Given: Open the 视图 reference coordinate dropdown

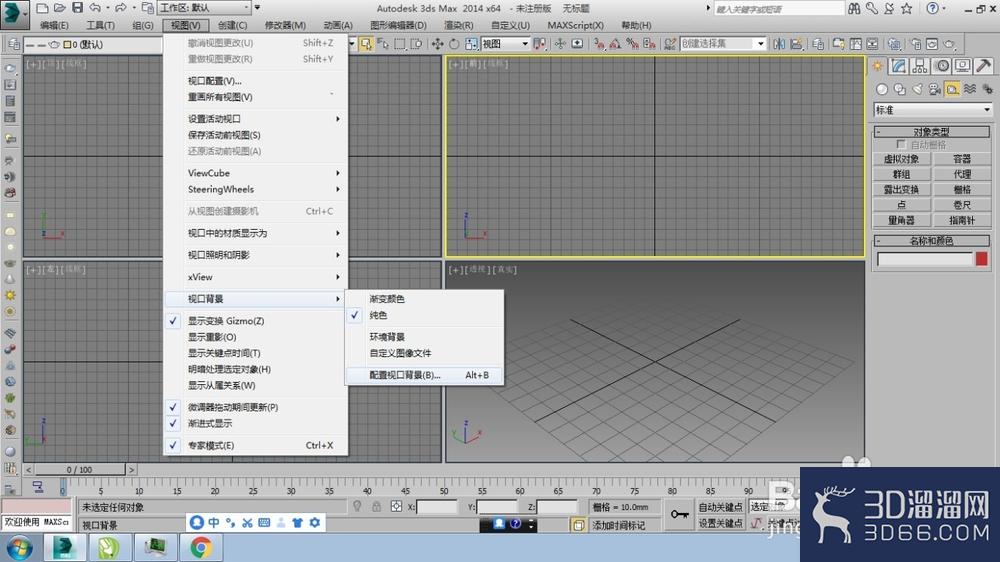Looking at the screenshot, I should [x=505, y=44].
